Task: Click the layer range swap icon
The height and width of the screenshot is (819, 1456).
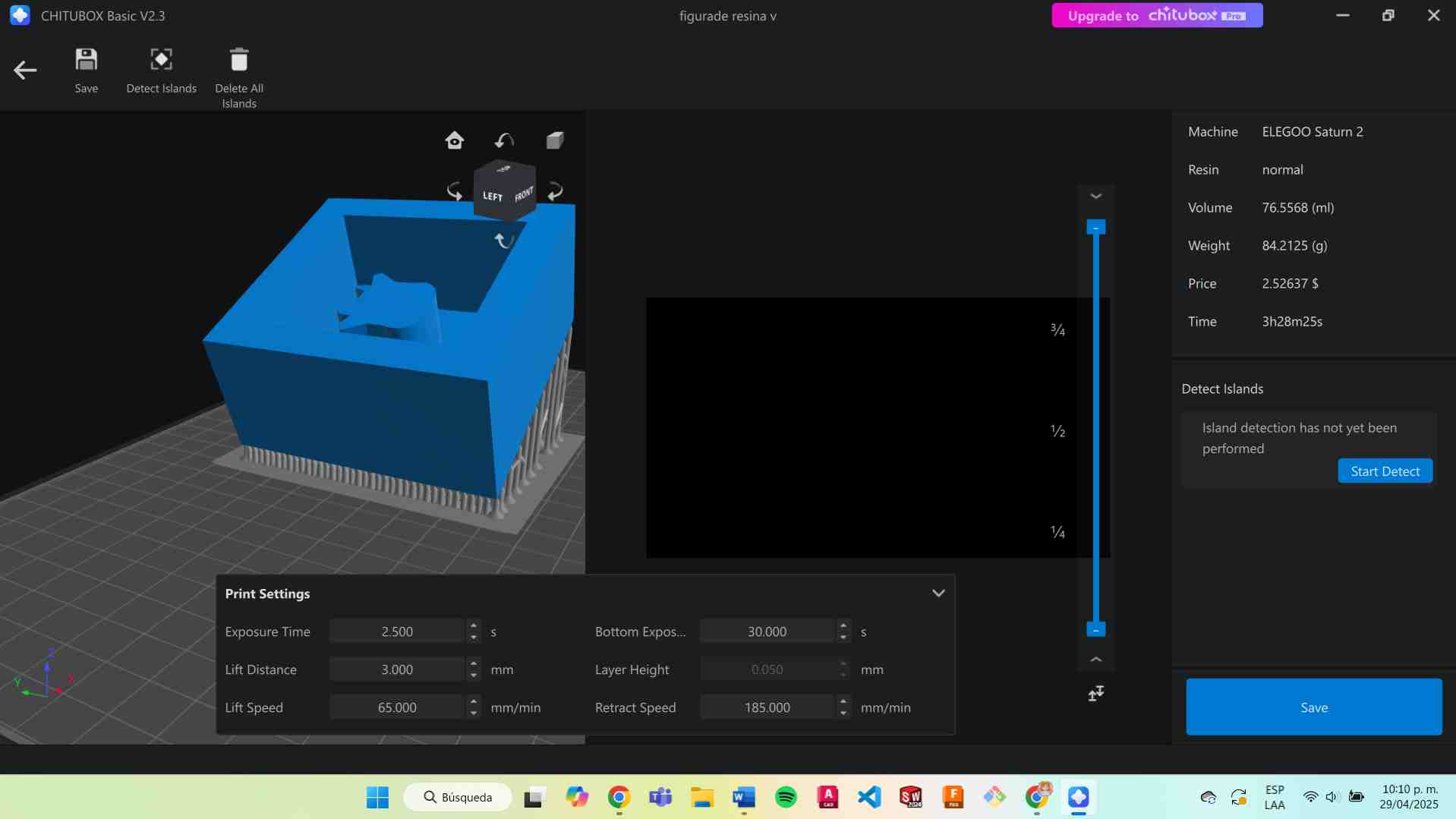Action: pyautogui.click(x=1096, y=693)
